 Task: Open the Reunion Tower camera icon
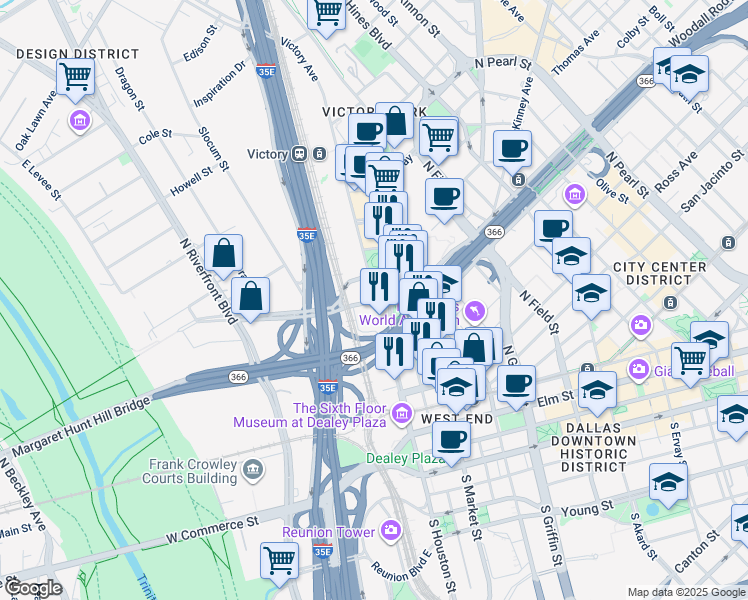pyautogui.click(x=390, y=531)
